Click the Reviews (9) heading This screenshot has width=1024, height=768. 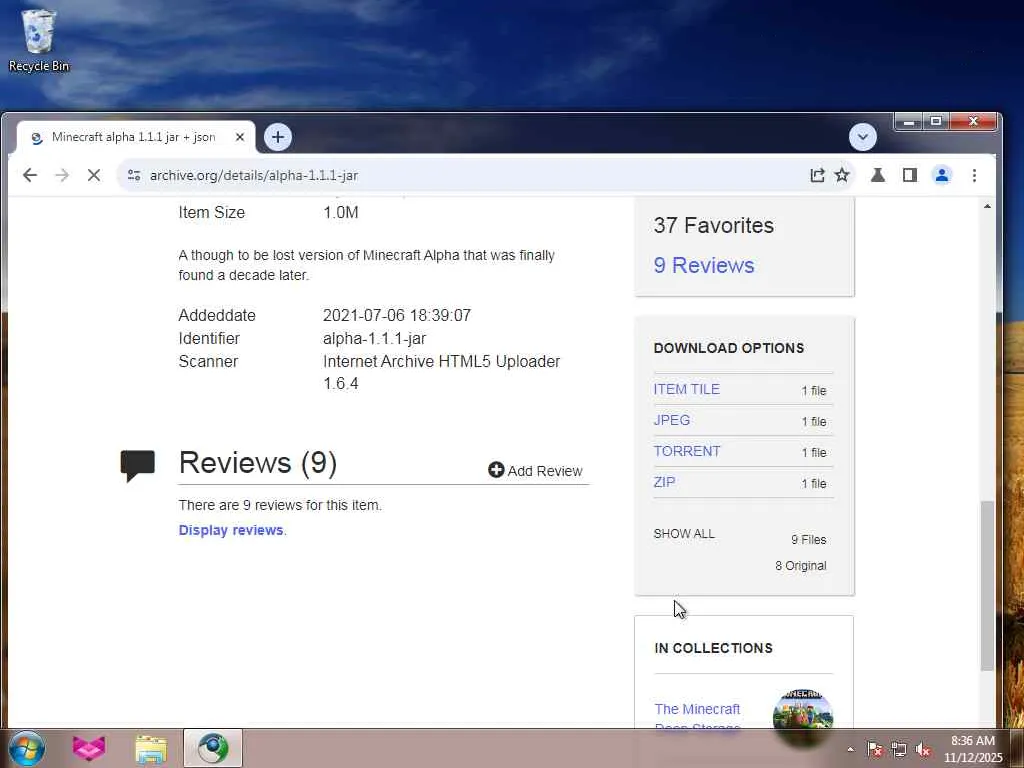coord(257,462)
